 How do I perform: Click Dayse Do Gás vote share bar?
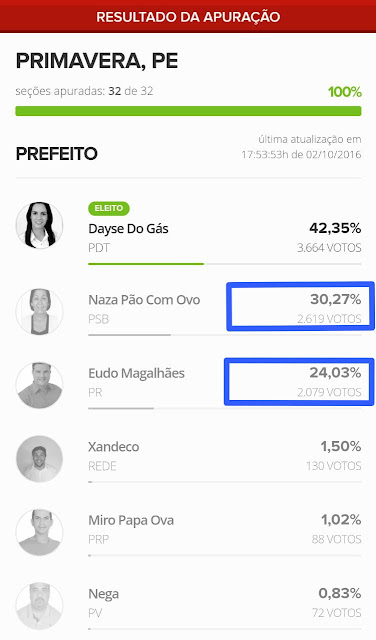(225, 264)
